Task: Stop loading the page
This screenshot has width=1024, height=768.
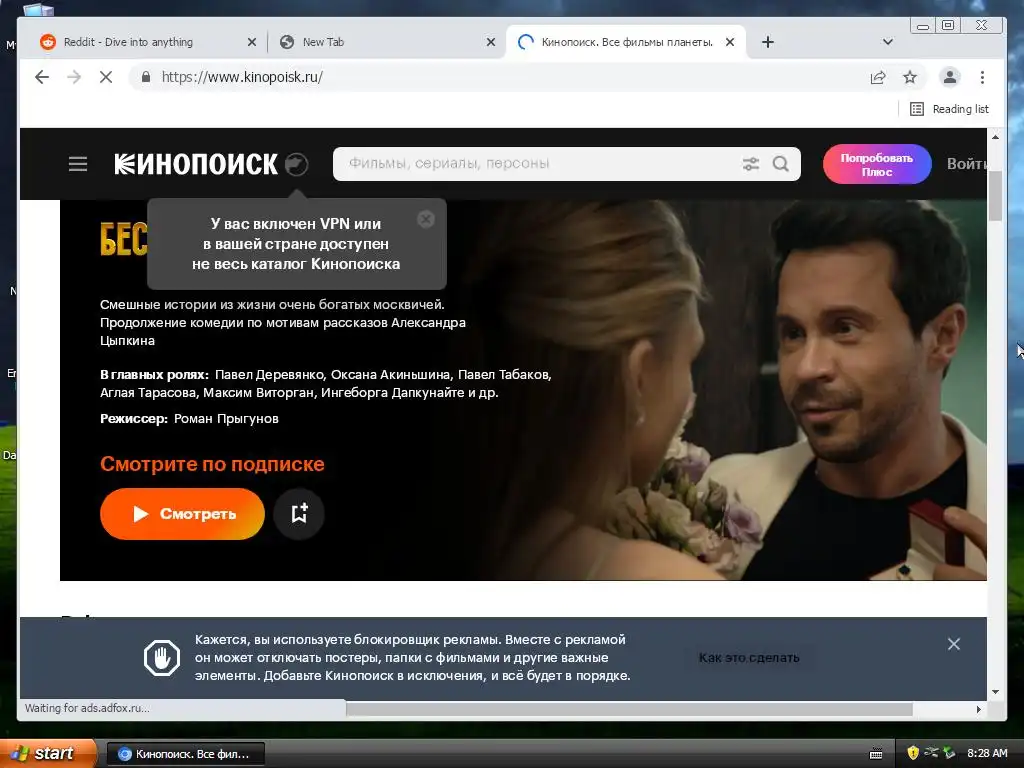Action: pos(106,77)
